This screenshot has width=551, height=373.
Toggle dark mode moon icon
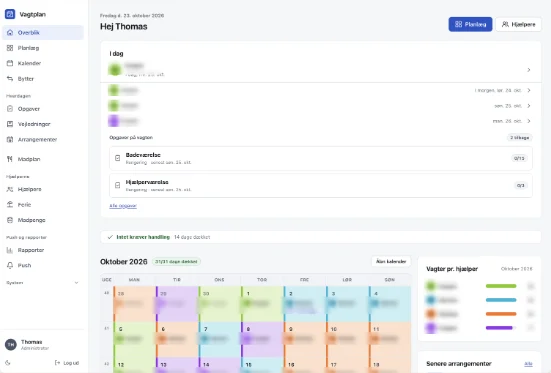click(x=8, y=363)
